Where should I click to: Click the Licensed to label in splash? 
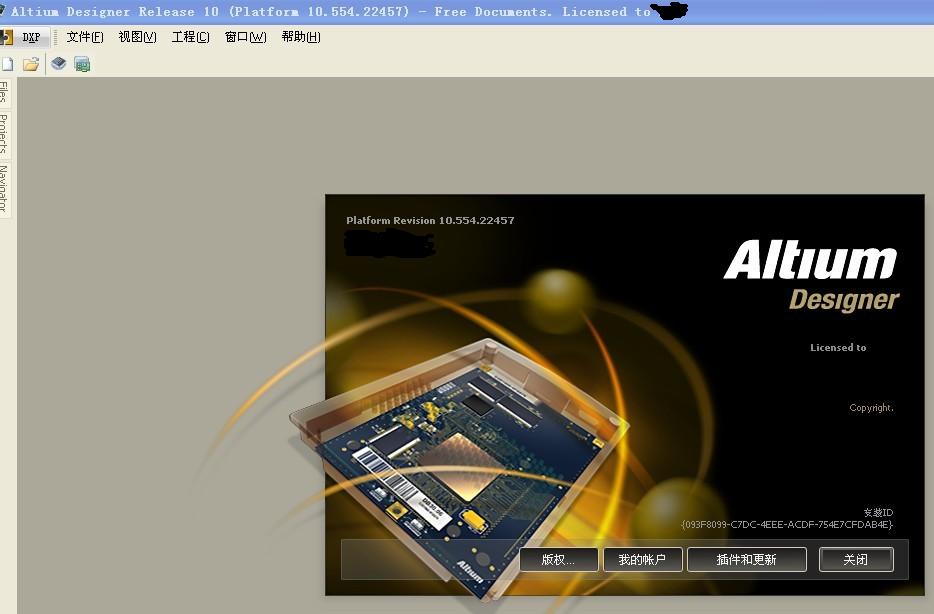coord(838,348)
